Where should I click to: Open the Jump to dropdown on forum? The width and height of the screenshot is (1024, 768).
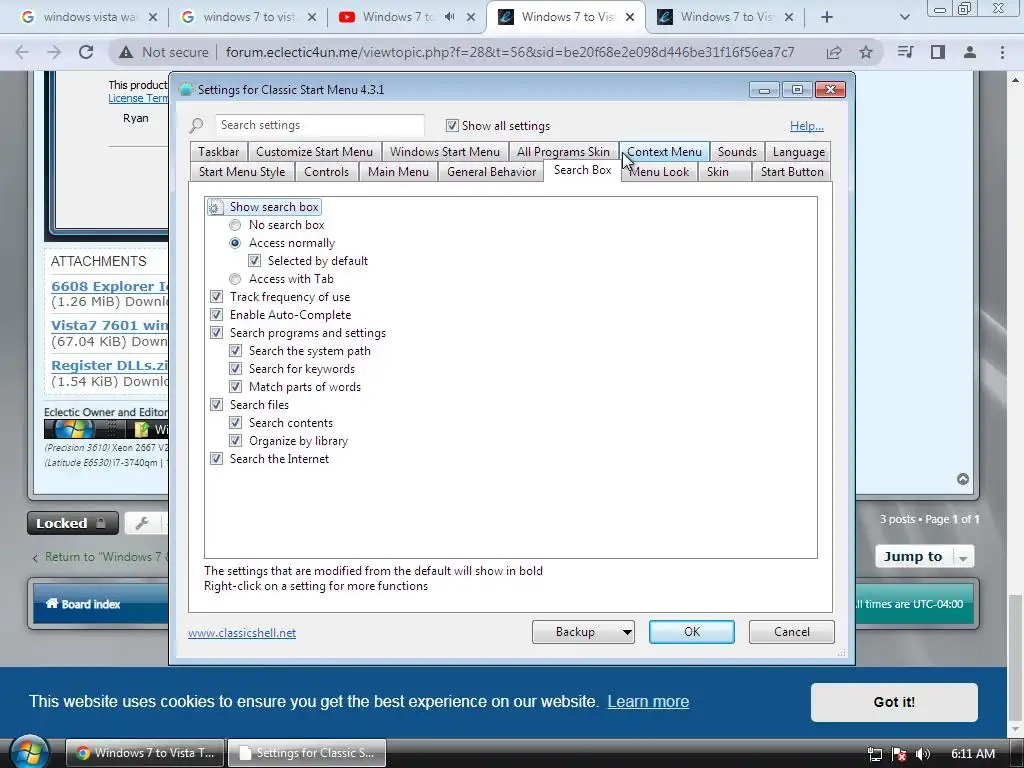[x=924, y=556]
